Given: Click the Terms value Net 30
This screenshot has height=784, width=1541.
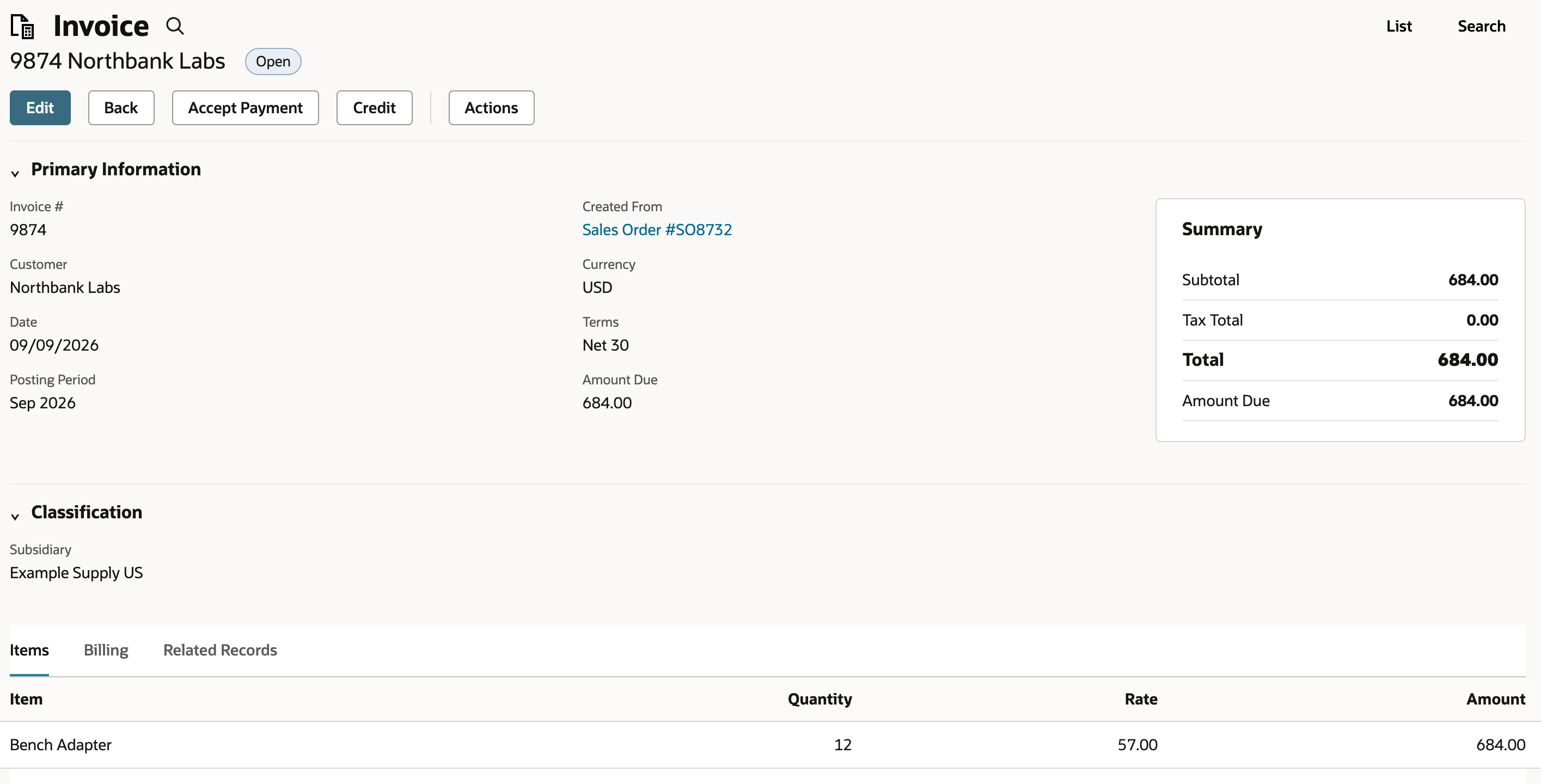Looking at the screenshot, I should coord(606,345).
